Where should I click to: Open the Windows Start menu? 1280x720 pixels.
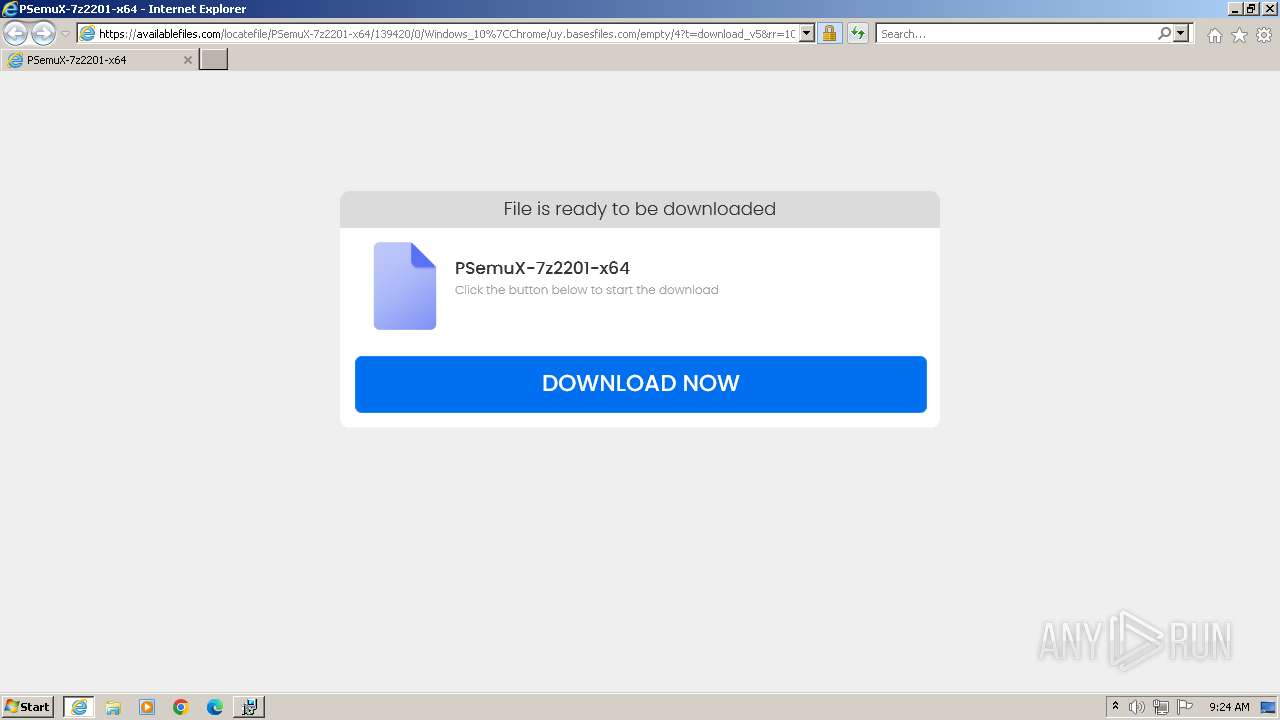[x=28, y=707]
